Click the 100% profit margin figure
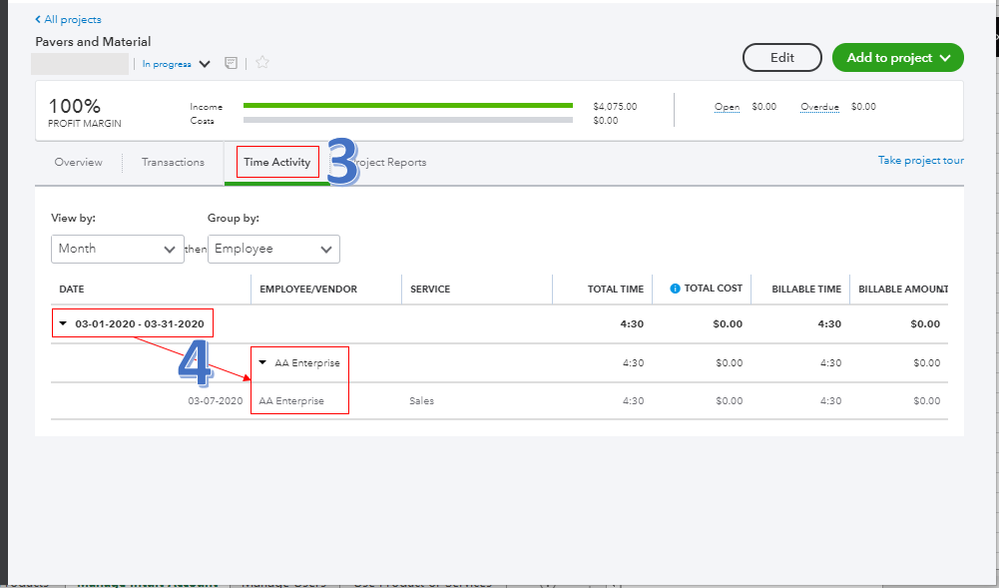This screenshot has height=588, width=999. point(75,106)
